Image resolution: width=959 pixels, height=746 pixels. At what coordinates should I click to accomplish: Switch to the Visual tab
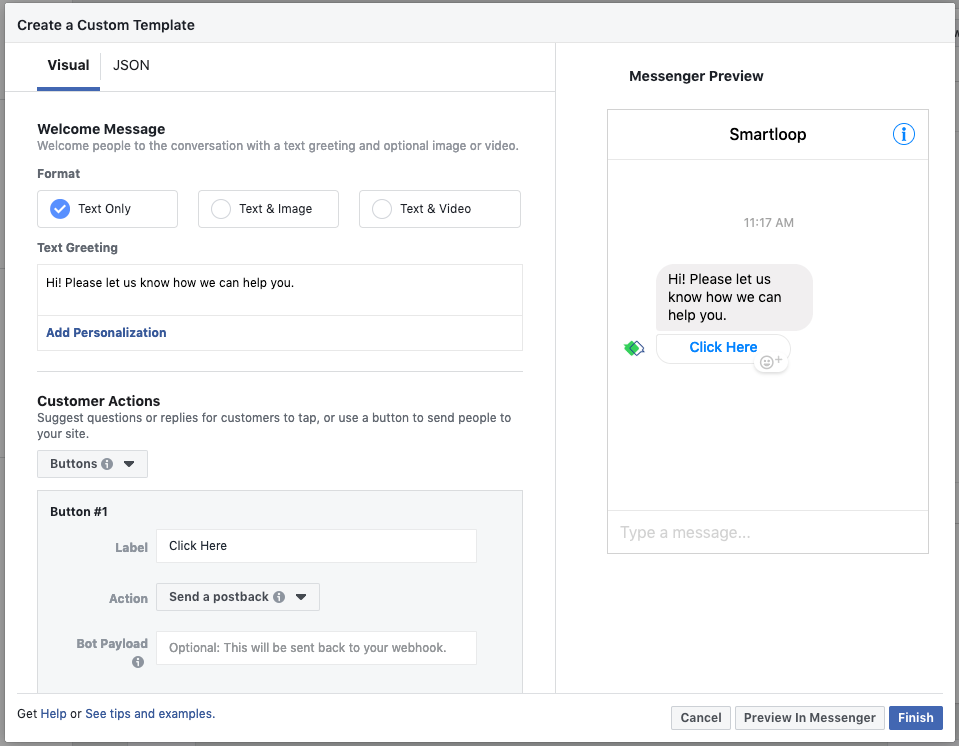pyautogui.click(x=68, y=65)
